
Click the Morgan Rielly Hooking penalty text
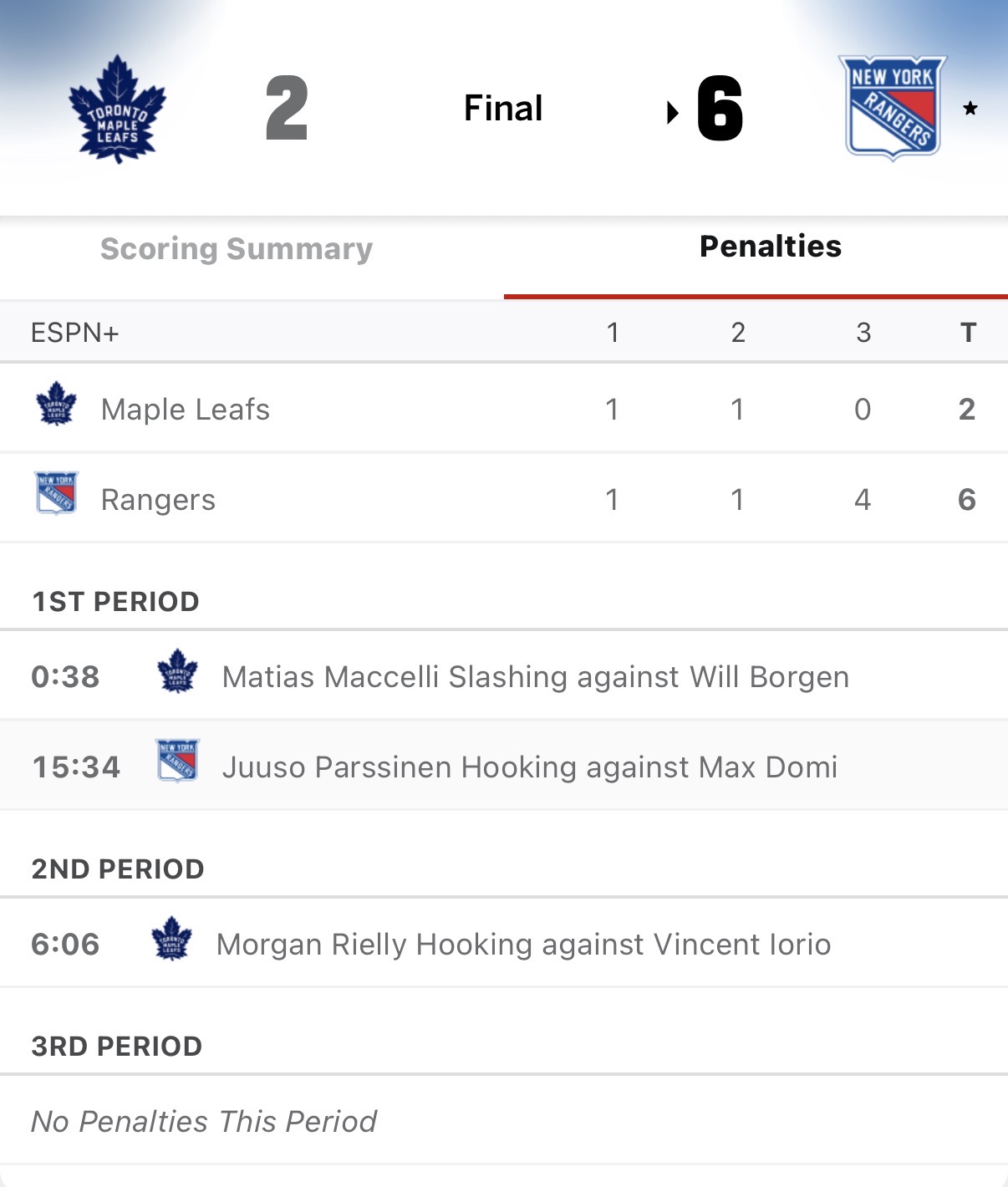pyautogui.click(x=523, y=945)
